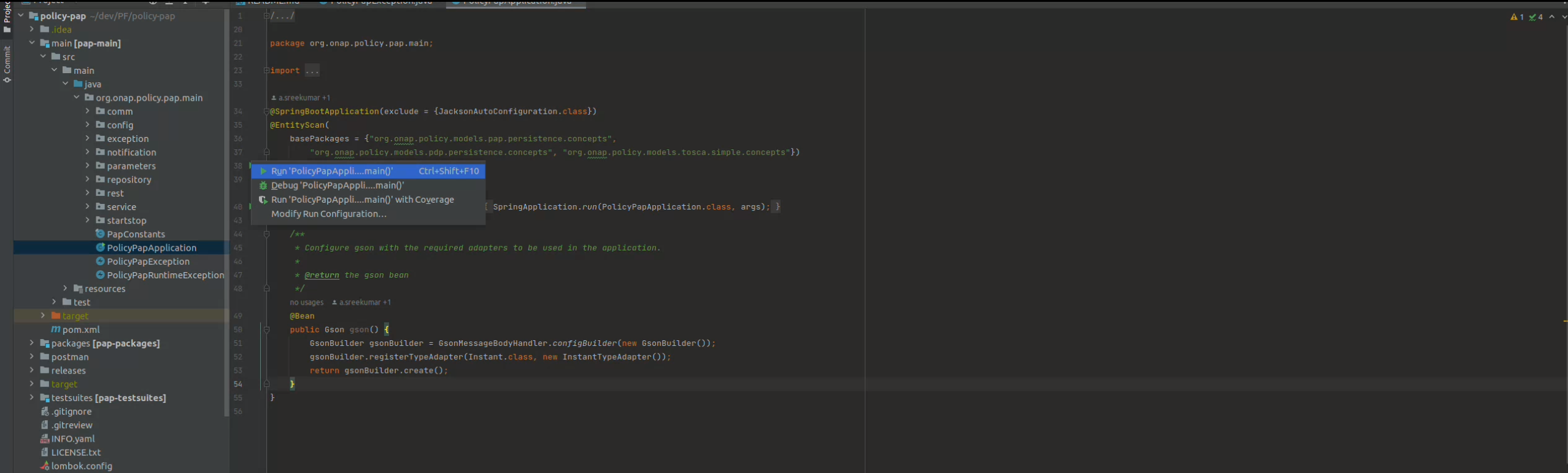Click the PolicyPapApplication class icon
Screen dimensions: 1568x473
coord(100,247)
